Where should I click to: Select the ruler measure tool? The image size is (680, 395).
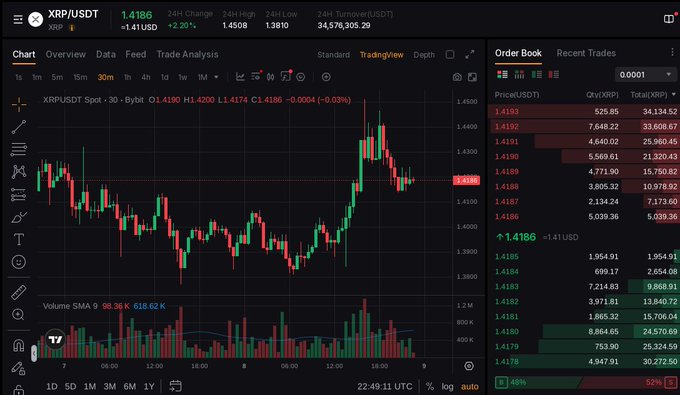(x=19, y=293)
